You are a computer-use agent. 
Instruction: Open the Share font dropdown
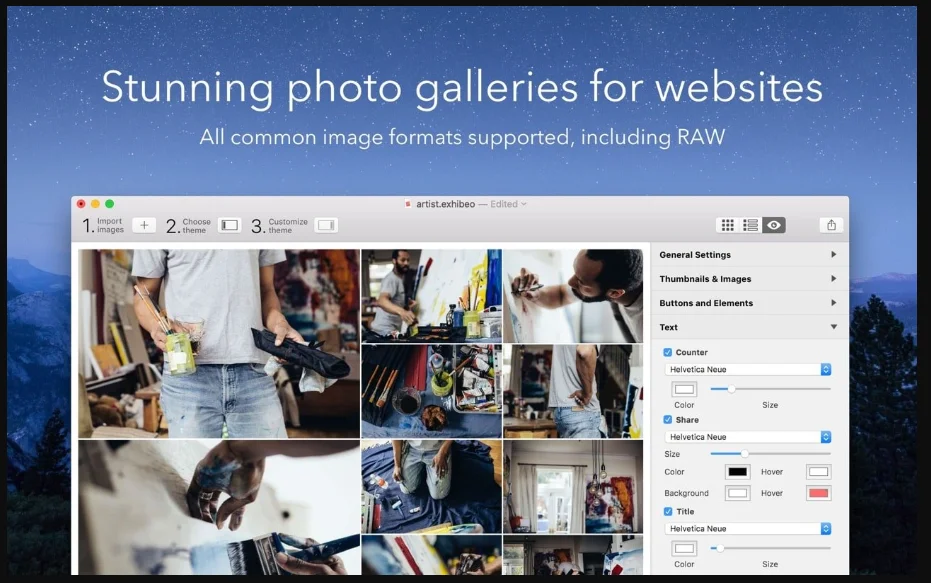748,437
